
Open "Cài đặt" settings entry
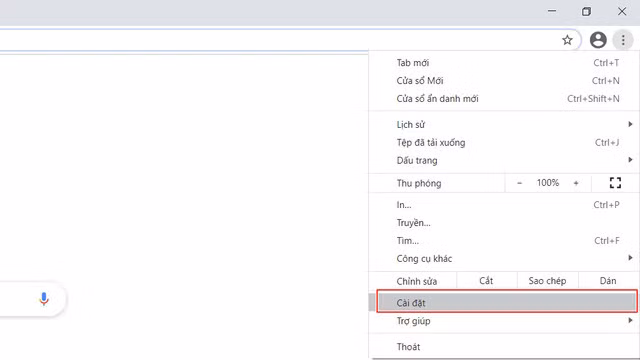[507, 302]
